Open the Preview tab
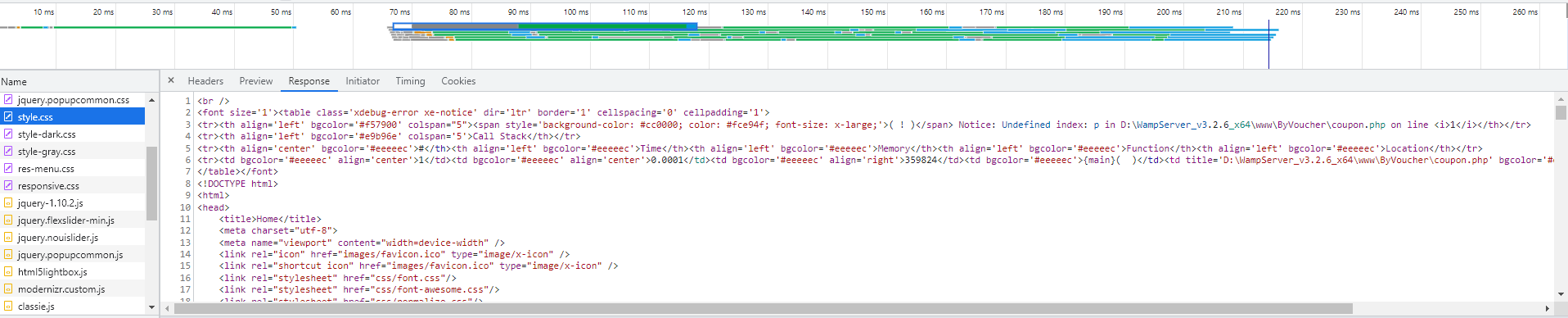Image resolution: width=1568 pixels, height=318 pixels. pos(256,81)
